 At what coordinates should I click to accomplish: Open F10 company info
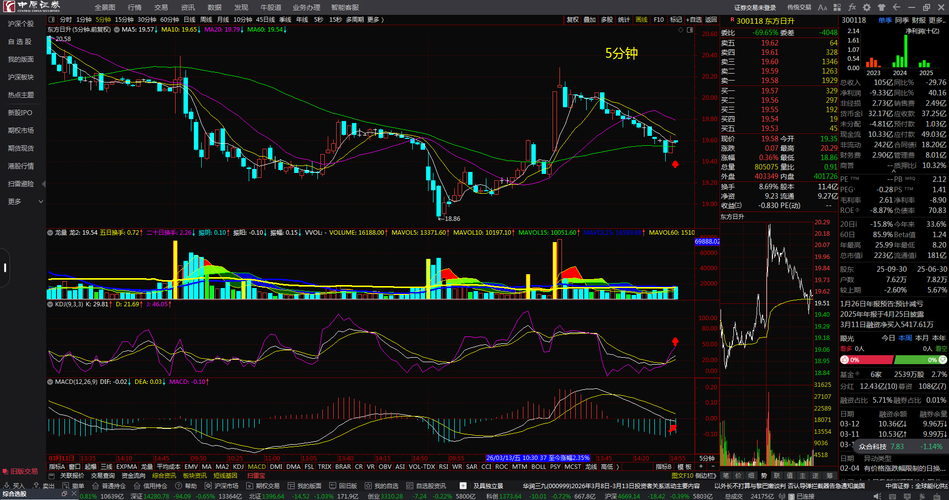pos(658,20)
